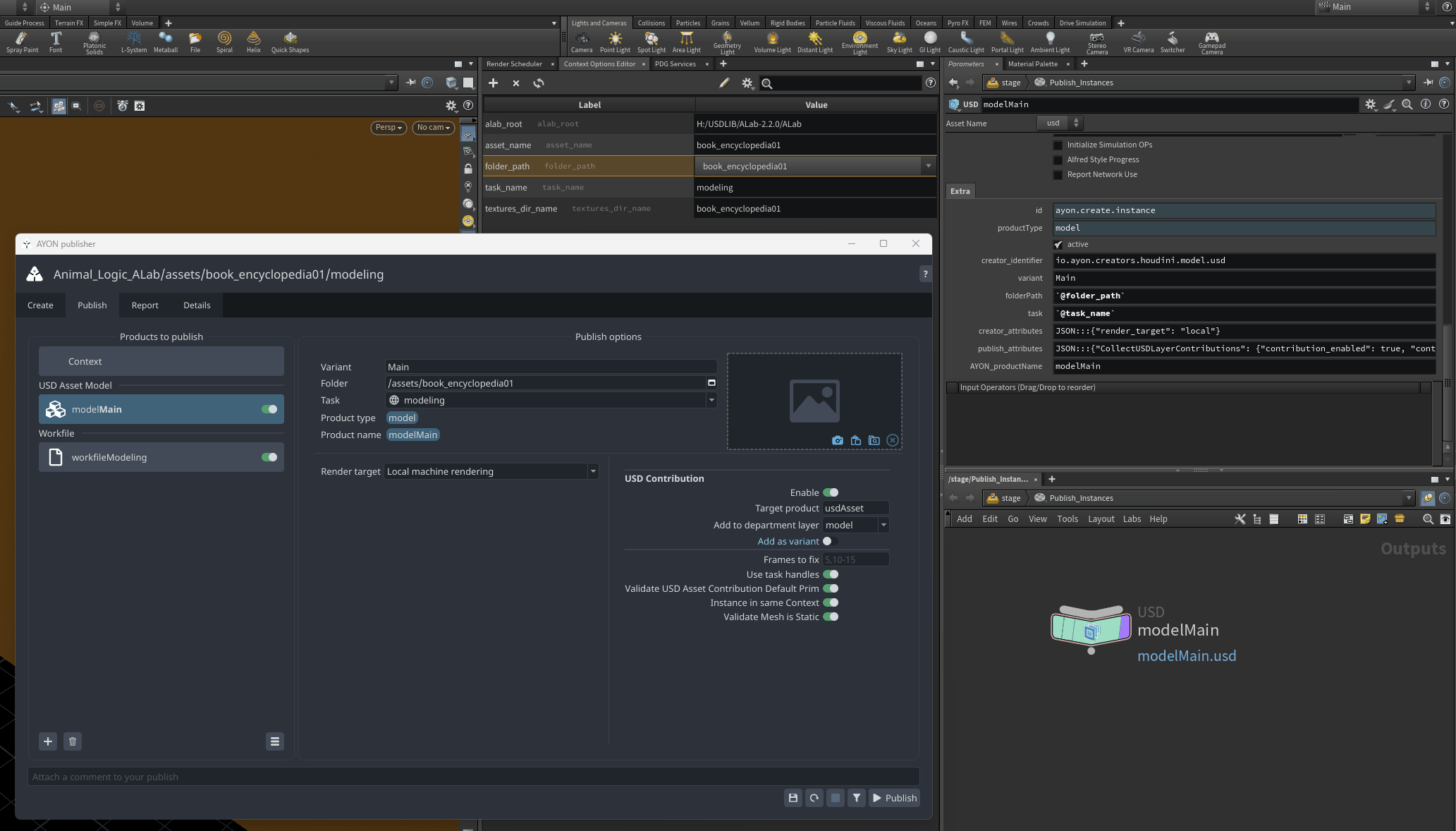Open Add to department layer dropdown

pyautogui.click(x=883, y=525)
